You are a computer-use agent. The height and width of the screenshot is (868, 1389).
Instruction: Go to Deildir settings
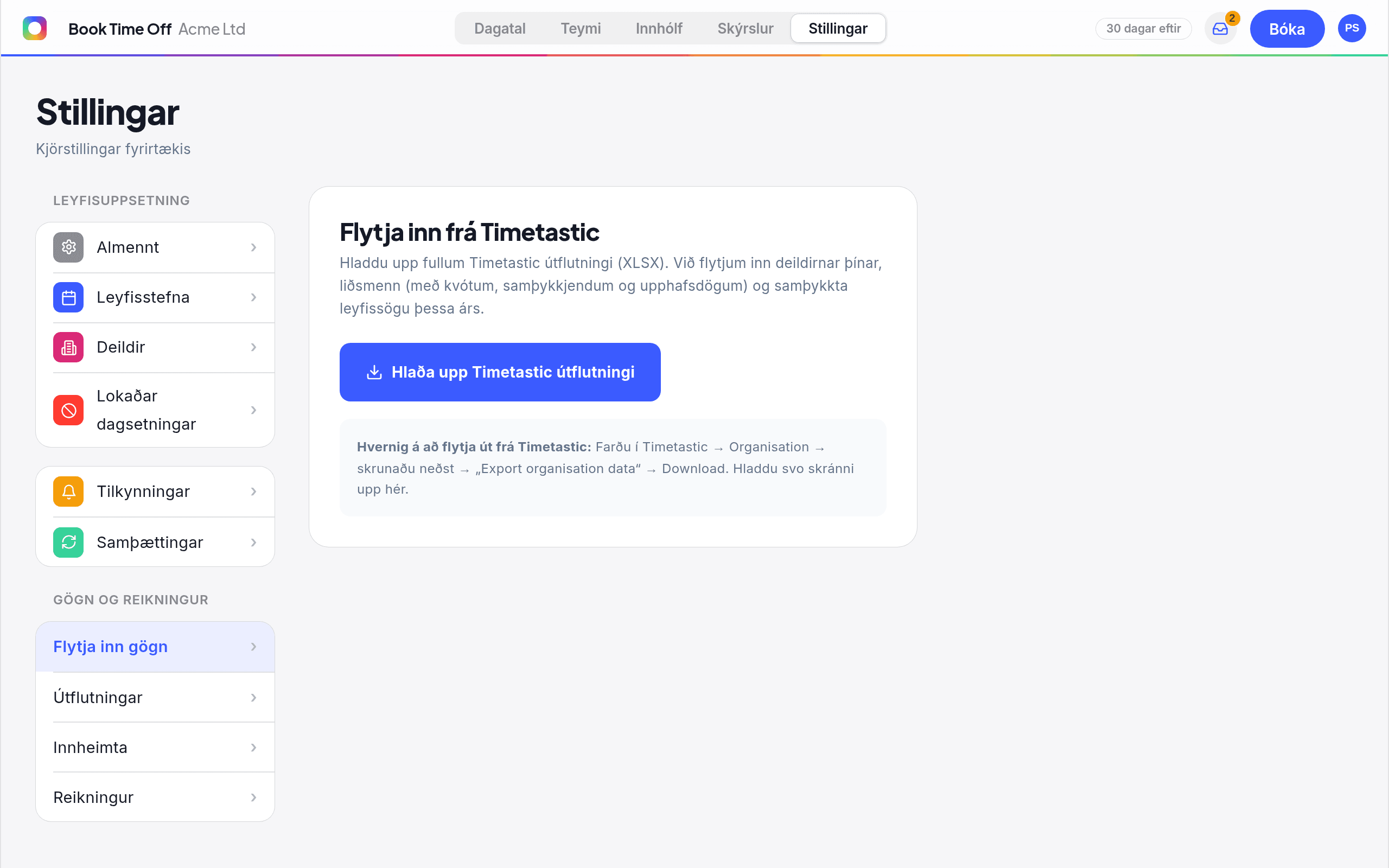pyautogui.click(x=155, y=347)
